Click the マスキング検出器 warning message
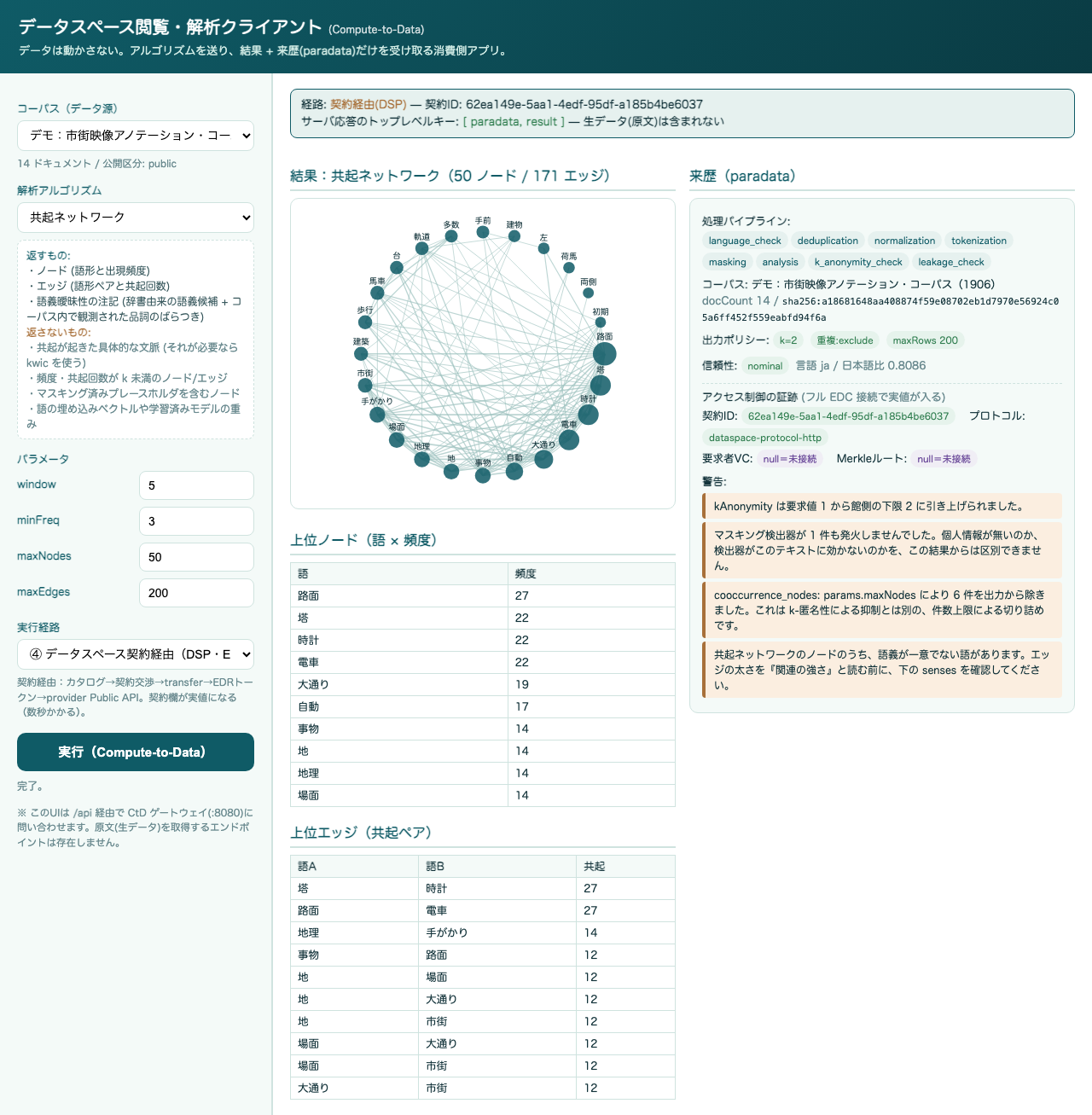This screenshot has width=1092, height=1115. tap(882, 550)
